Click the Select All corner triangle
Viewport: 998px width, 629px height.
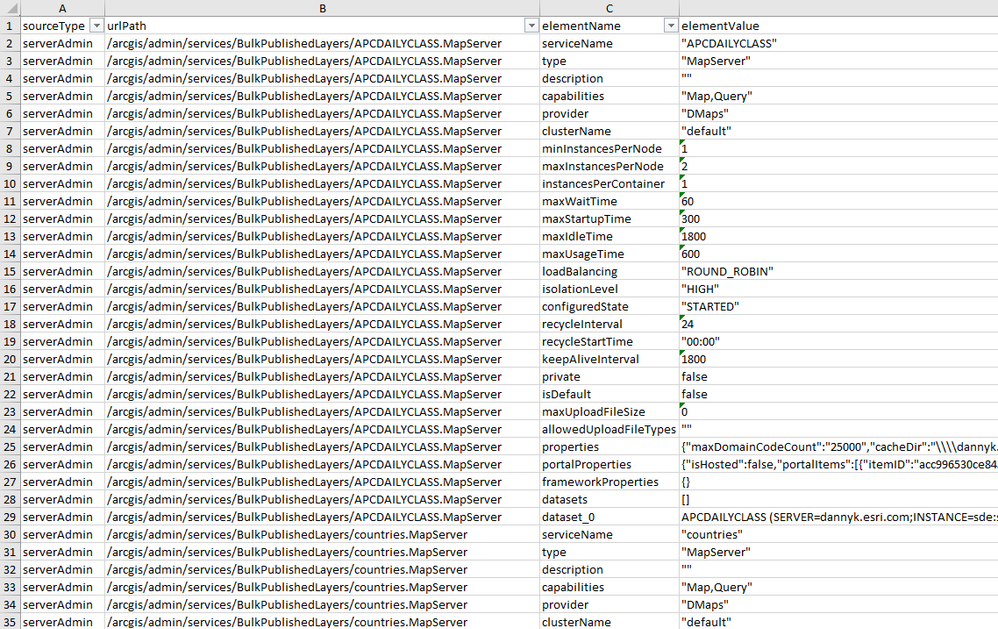pyautogui.click(x=10, y=8)
